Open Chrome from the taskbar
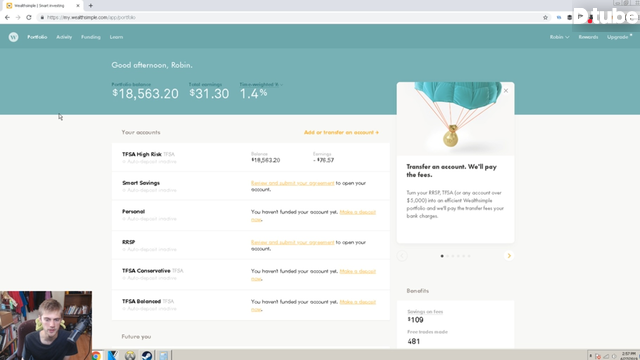The height and width of the screenshot is (360, 640). tap(96, 355)
